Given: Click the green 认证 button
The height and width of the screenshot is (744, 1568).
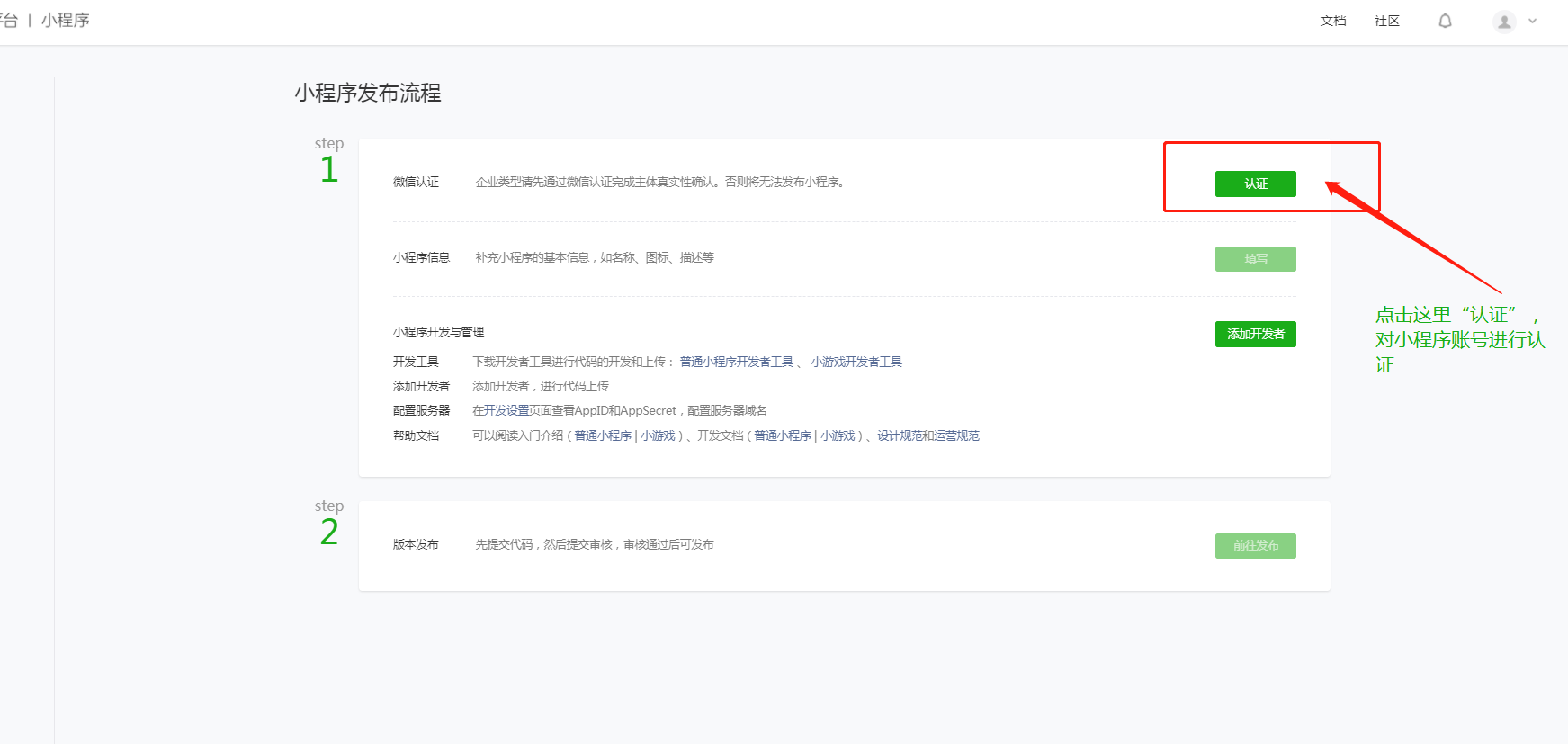Looking at the screenshot, I should click(x=1255, y=184).
